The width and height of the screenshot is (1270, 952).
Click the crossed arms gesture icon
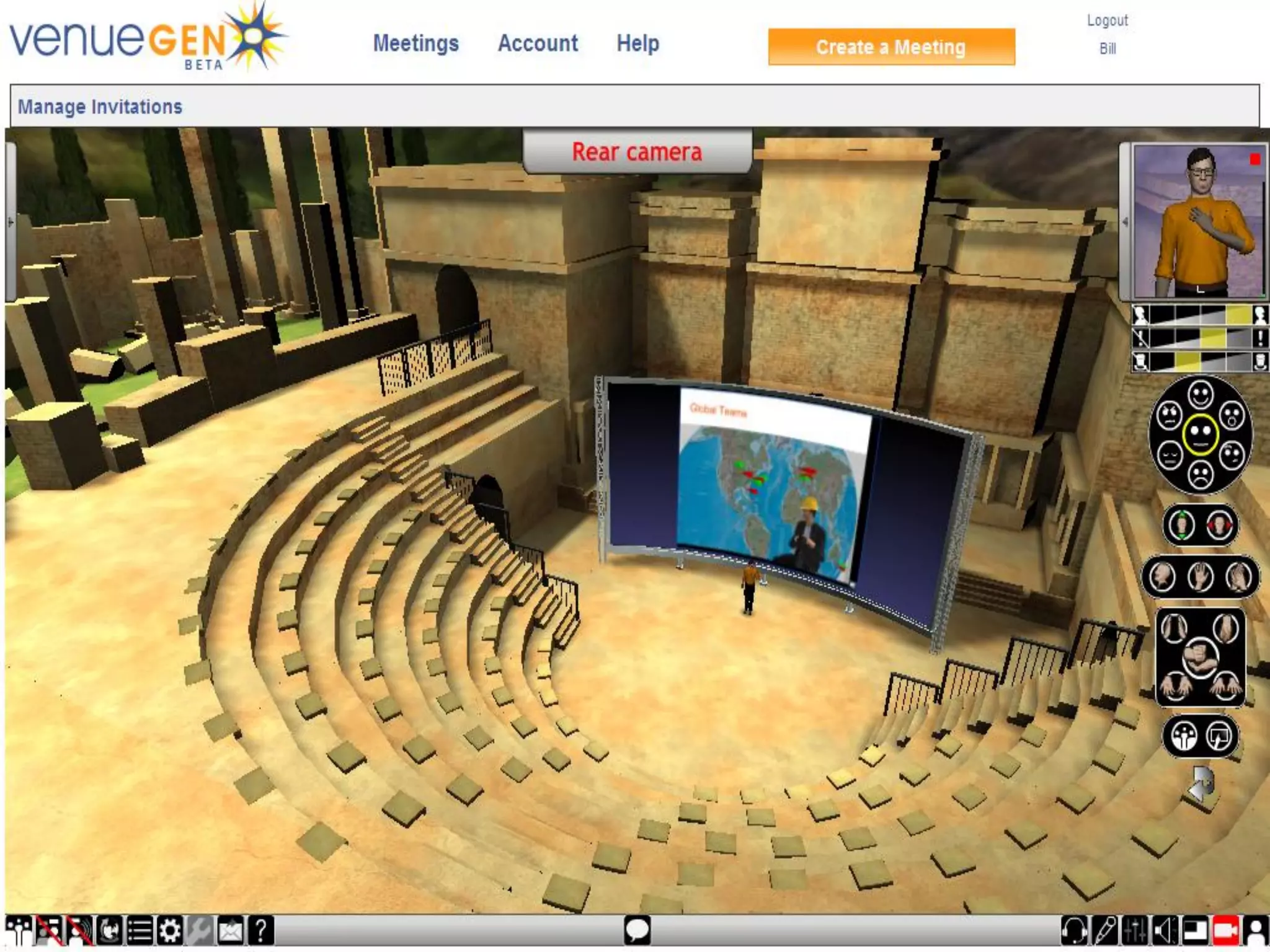[1200, 657]
